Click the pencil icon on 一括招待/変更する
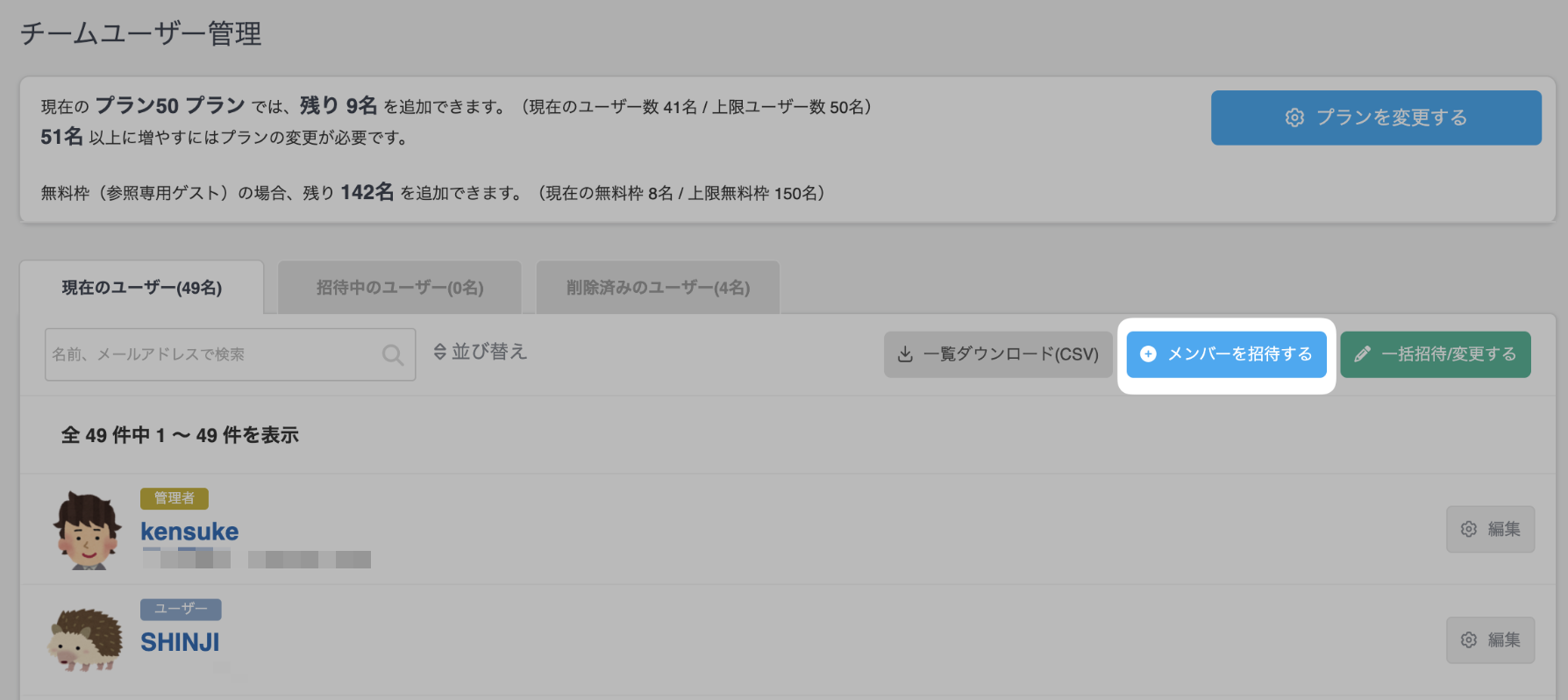The image size is (1568, 700). (1362, 354)
